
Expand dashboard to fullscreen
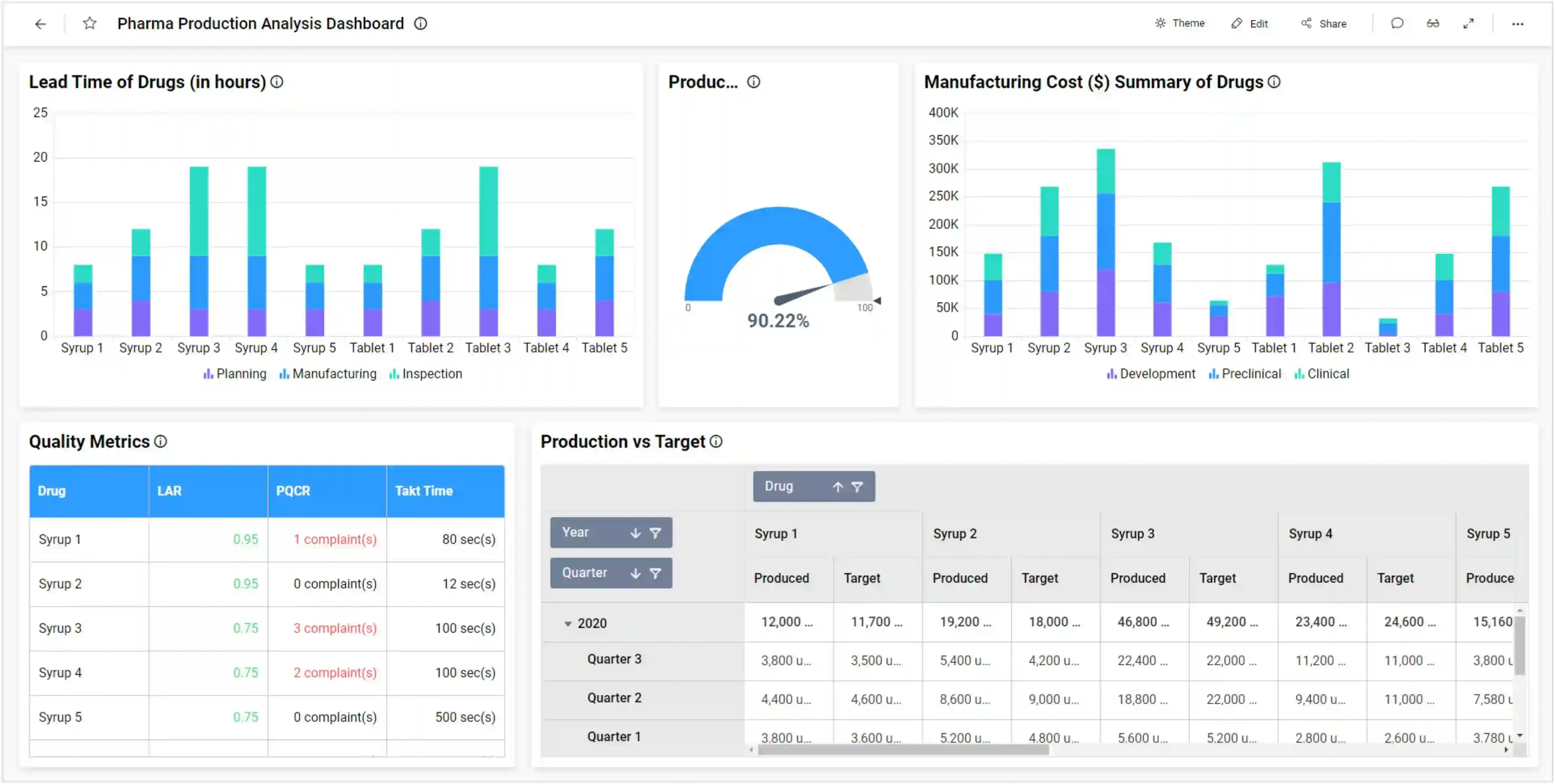[x=1469, y=23]
